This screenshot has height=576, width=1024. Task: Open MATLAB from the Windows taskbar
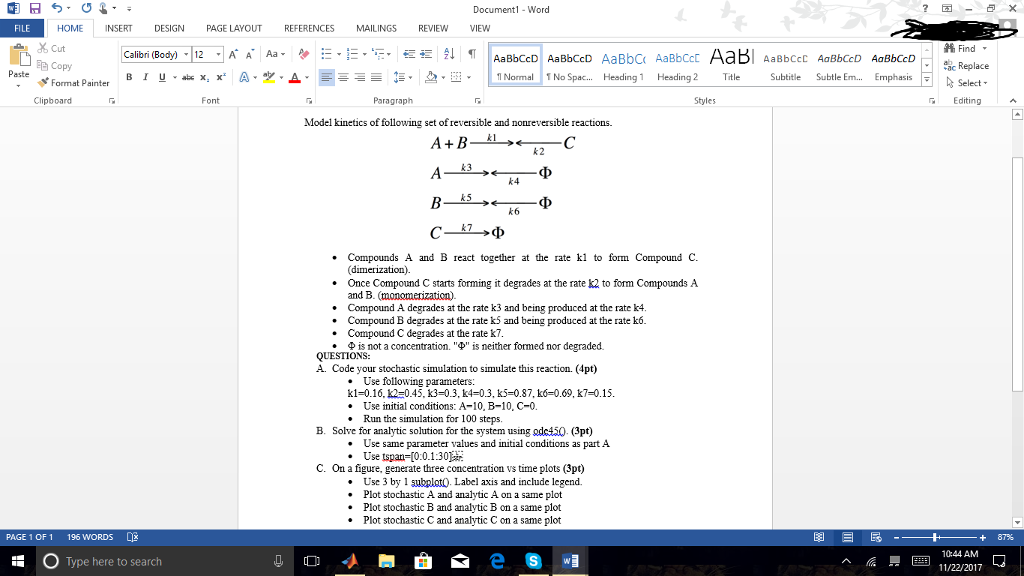pos(350,561)
